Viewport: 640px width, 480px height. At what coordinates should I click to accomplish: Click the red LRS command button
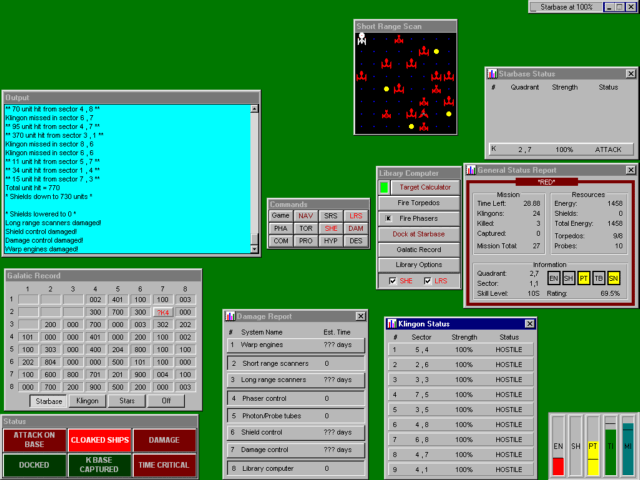(x=356, y=216)
